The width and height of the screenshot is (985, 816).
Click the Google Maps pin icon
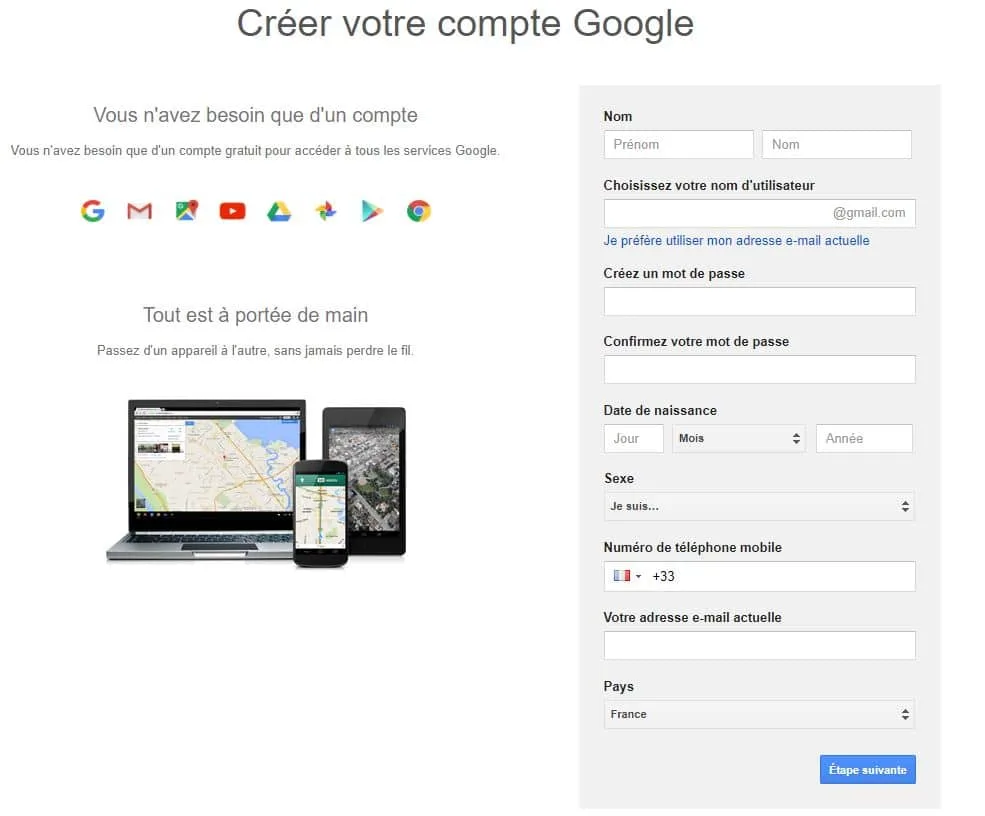click(x=187, y=210)
